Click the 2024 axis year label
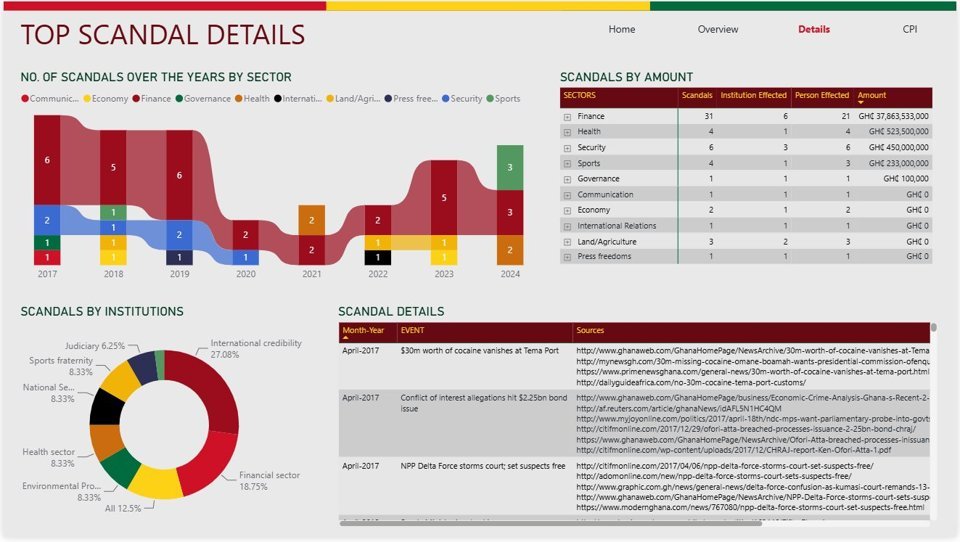This screenshot has height=542, width=960. click(x=510, y=274)
